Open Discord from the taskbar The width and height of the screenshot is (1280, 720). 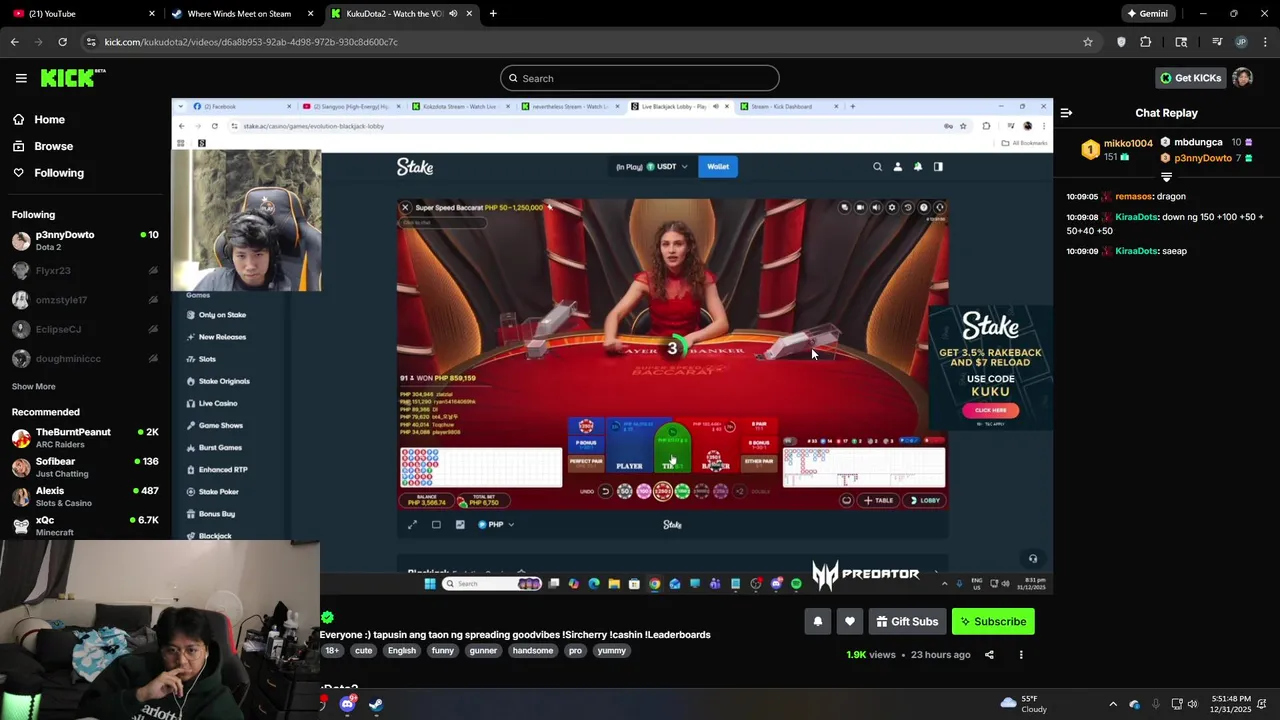(347, 704)
